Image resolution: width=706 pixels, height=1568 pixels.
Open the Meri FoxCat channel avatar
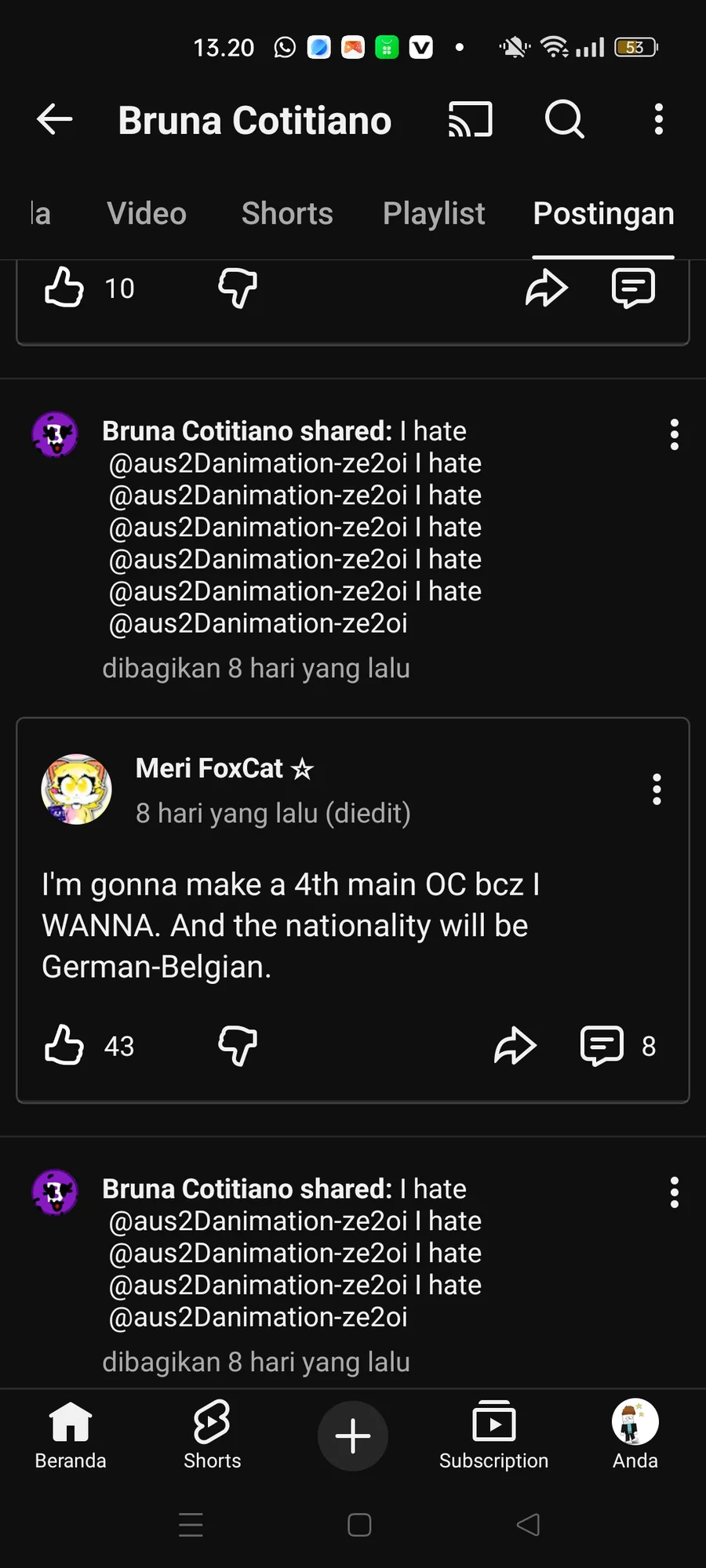pyautogui.click(x=76, y=789)
